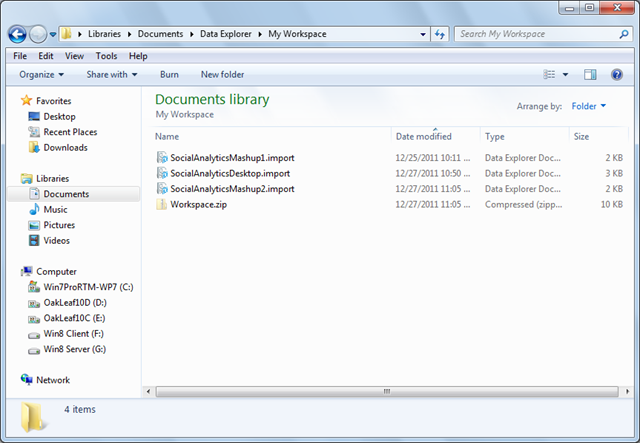This screenshot has height=443, width=640.
Task: Click the Videos library film icon
Action: [34, 240]
